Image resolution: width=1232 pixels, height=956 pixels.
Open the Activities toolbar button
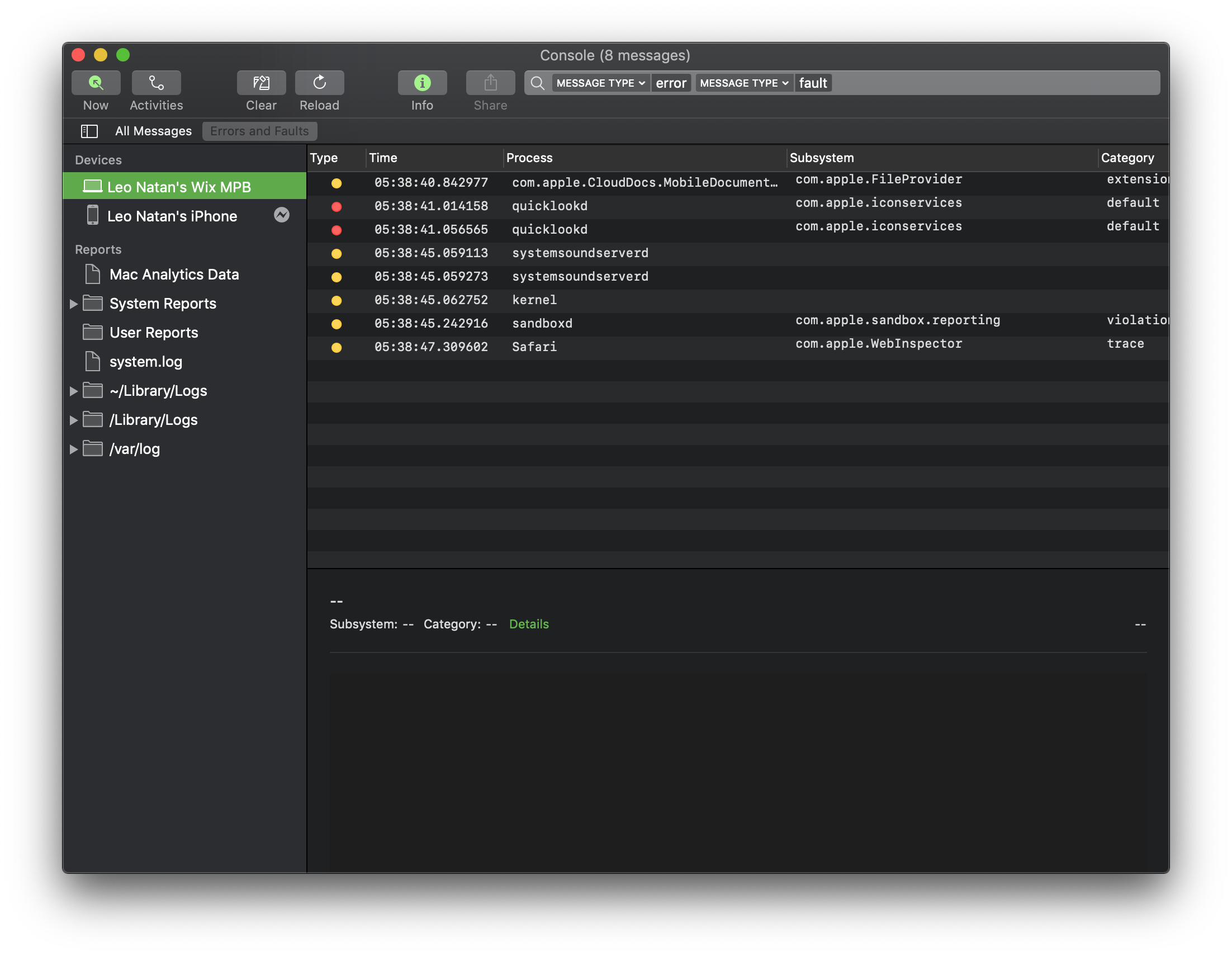[x=157, y=83]
